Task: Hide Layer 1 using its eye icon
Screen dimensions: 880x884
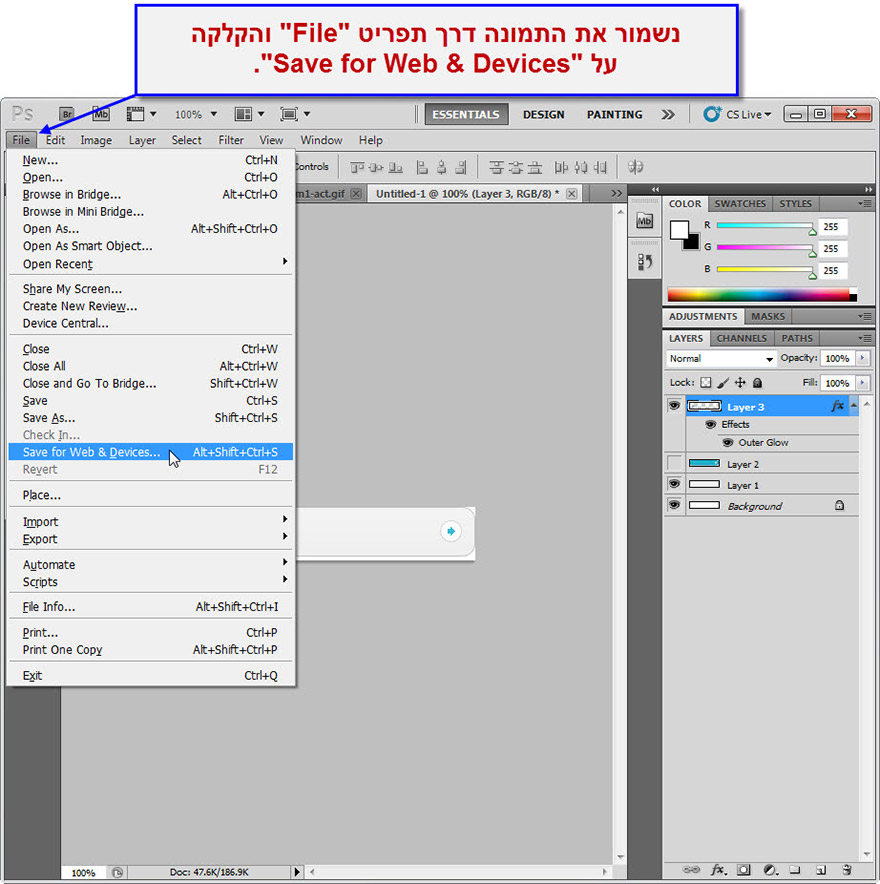Action: (674, 484)
